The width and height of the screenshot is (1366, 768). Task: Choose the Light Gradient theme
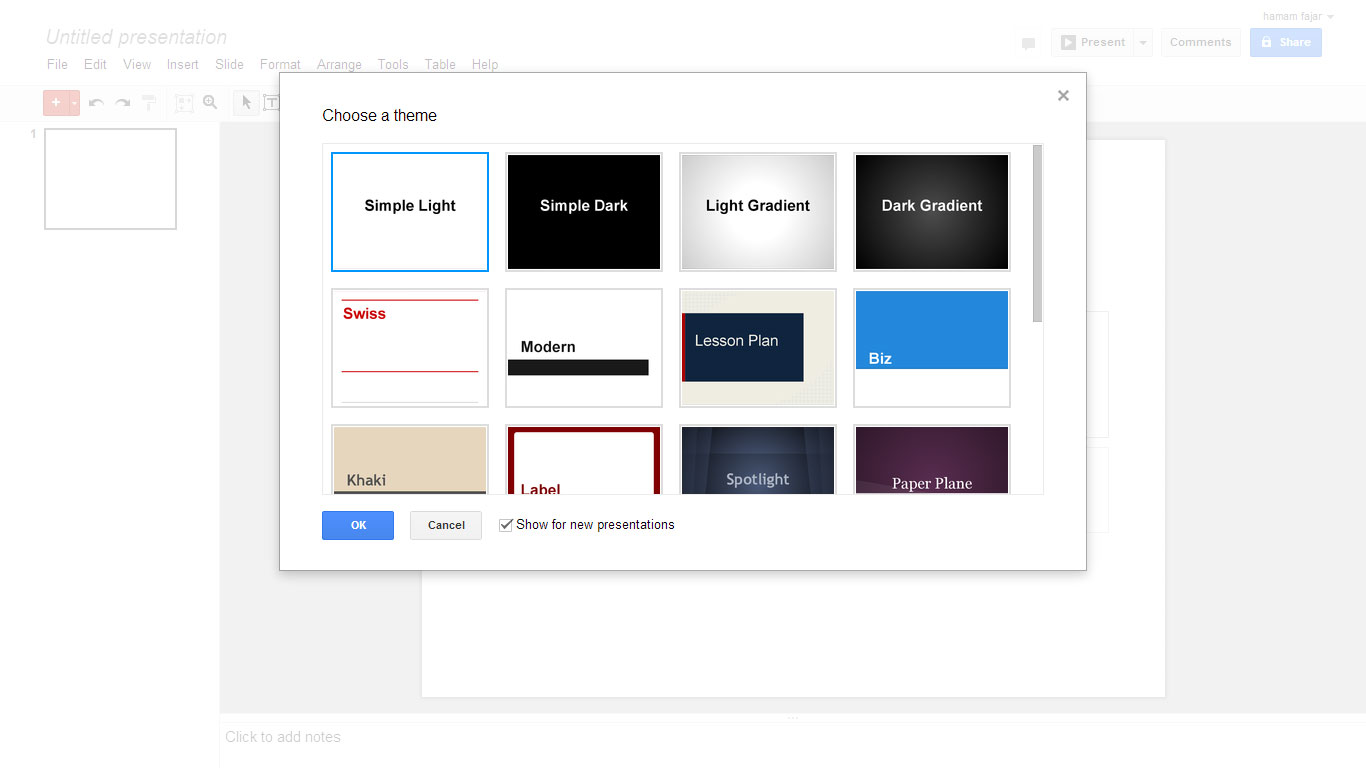tap(758, 212)
